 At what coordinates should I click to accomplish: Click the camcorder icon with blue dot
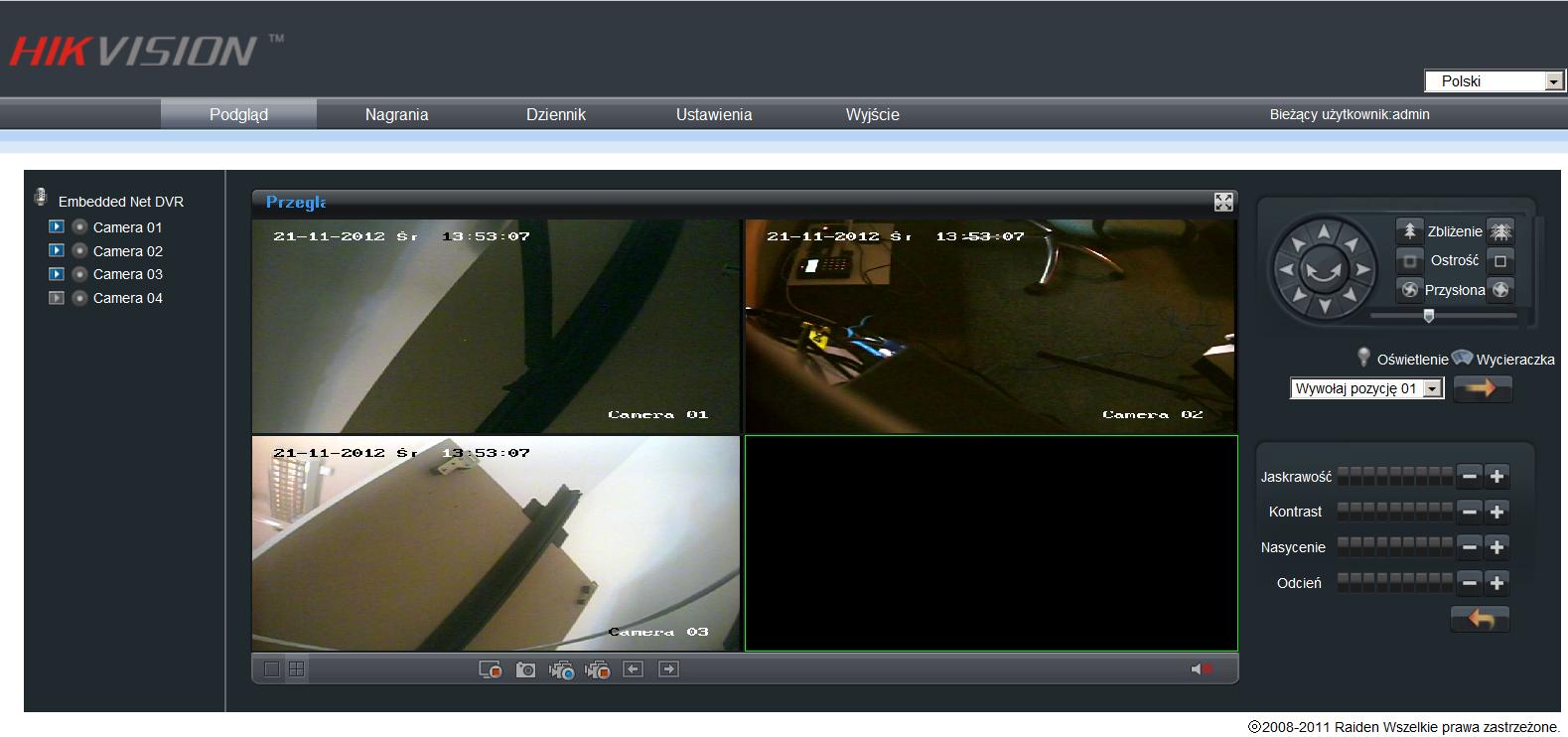[x=561, y=670]
